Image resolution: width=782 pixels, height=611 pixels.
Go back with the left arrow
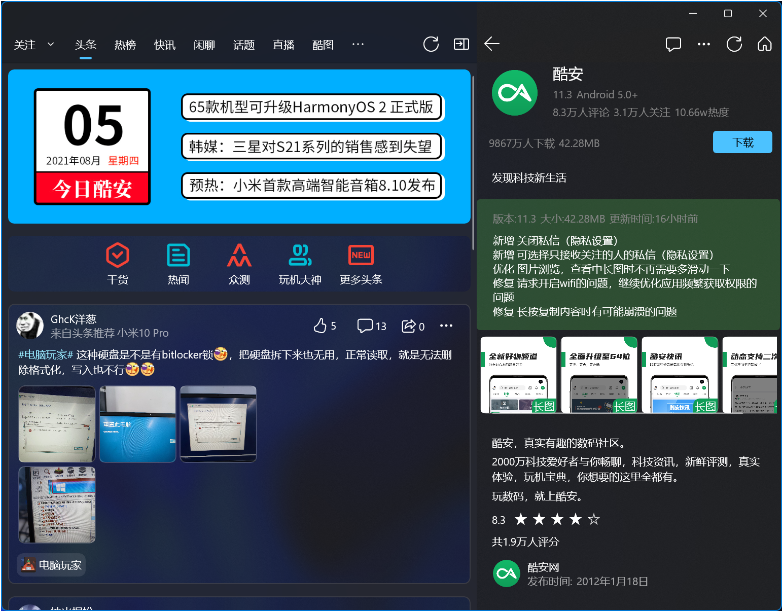point(492,44)
